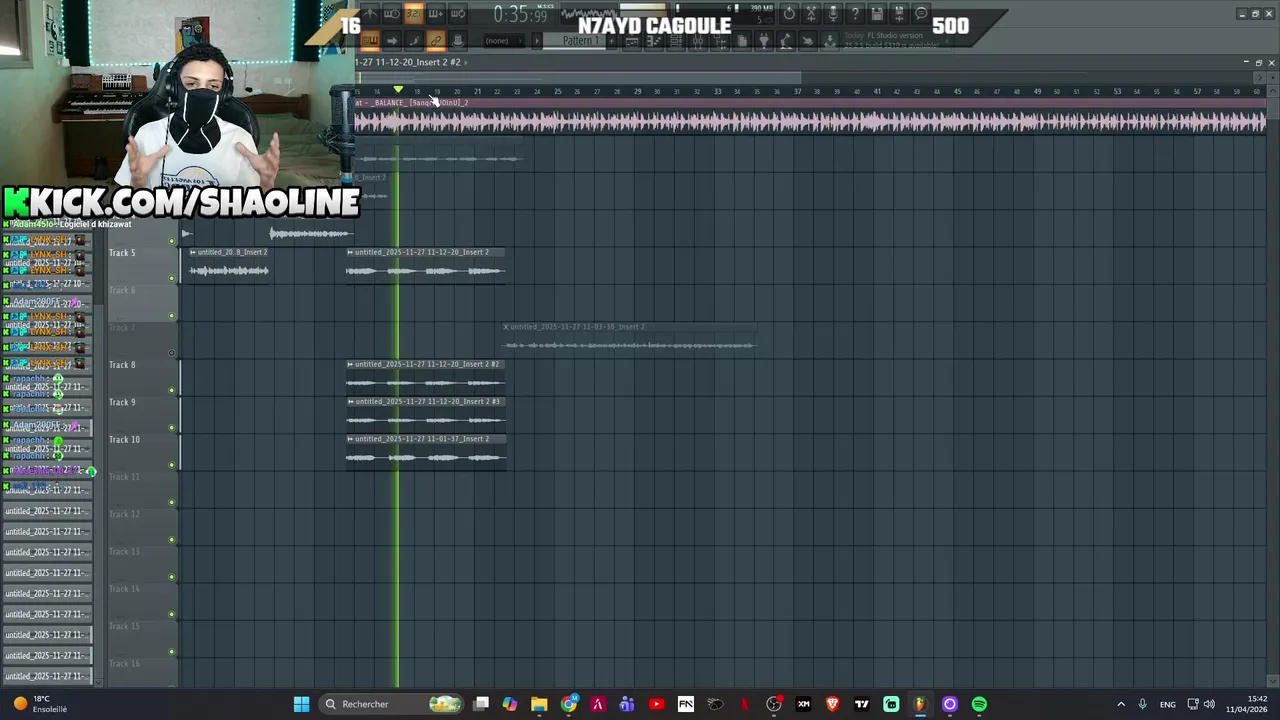This screenshot has height=720, width=1280.
Task: Toggle the orange typing keyboard to piano icon
Action: tap(370, 41)
